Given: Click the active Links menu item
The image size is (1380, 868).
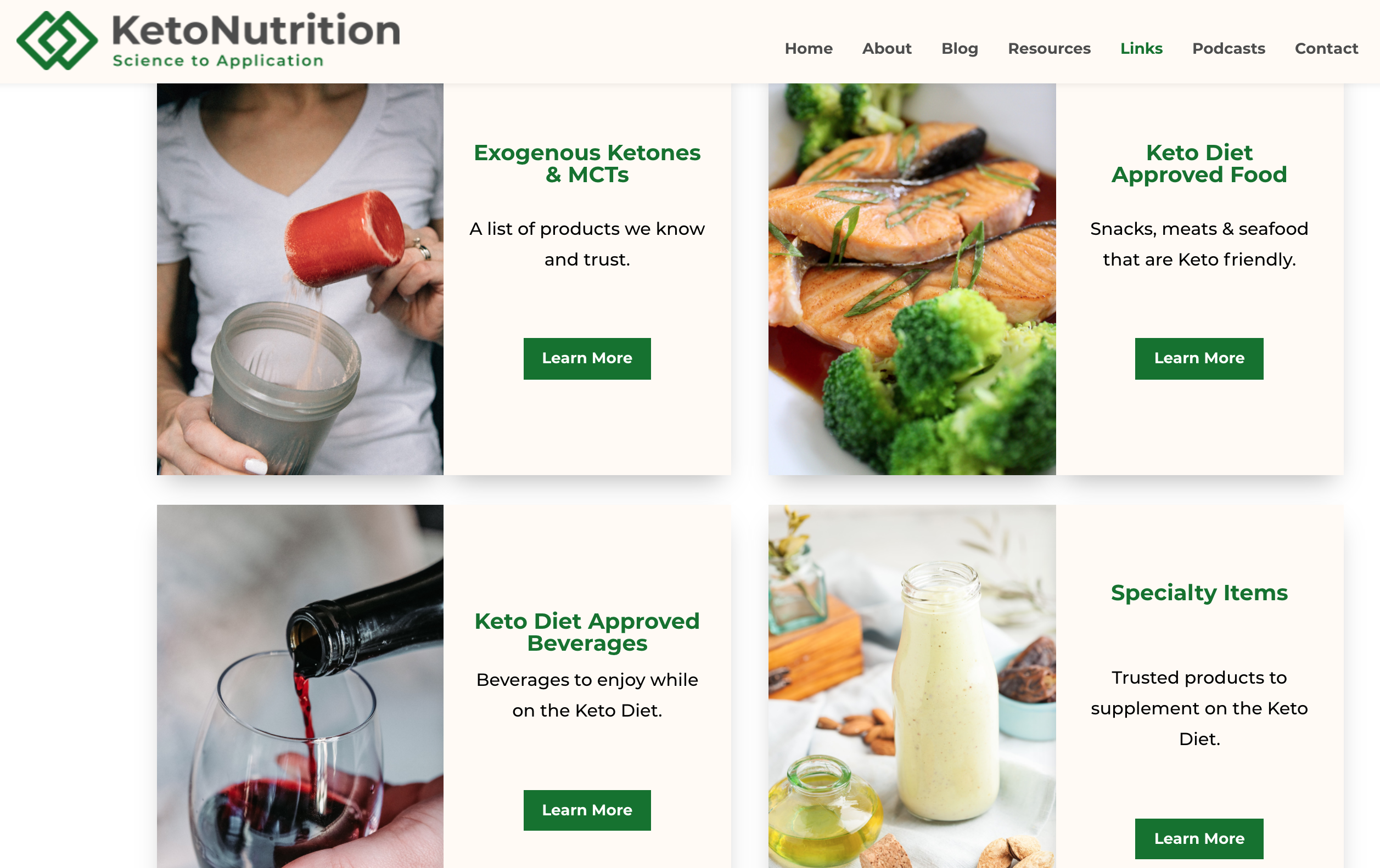Looking at the screenshot, I should (1141, 49).
